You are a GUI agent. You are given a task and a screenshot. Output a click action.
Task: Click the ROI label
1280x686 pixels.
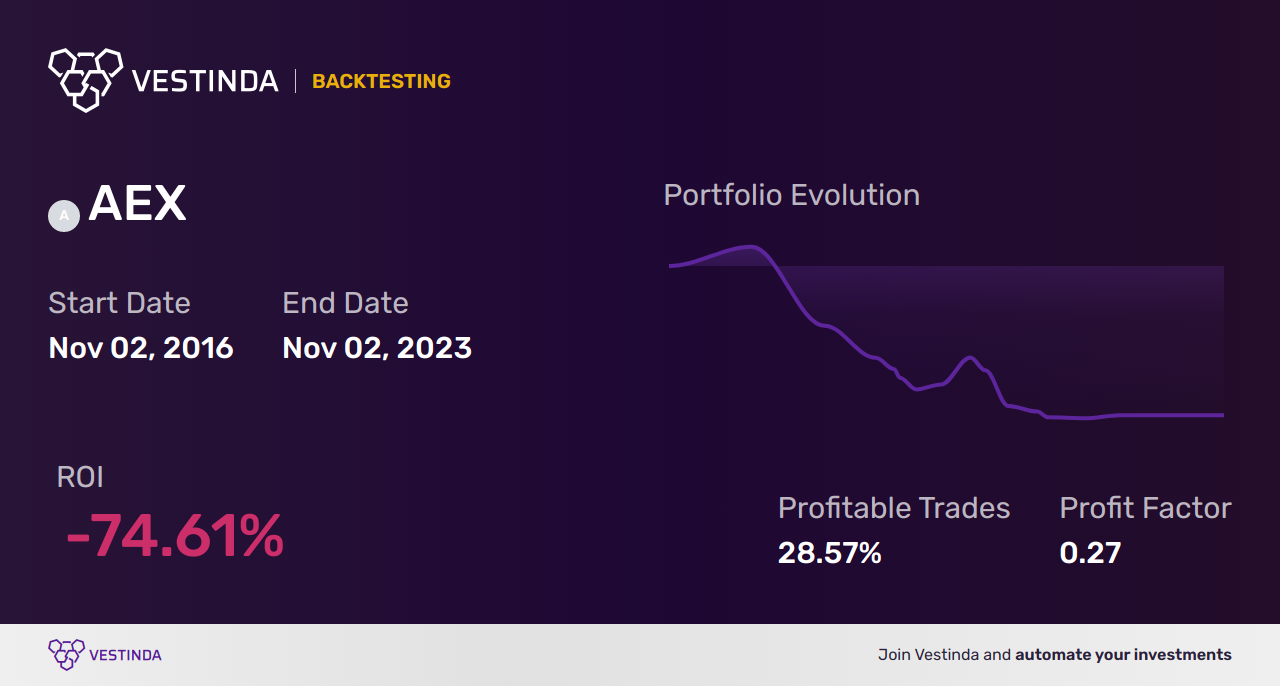[x=80, y=477]
